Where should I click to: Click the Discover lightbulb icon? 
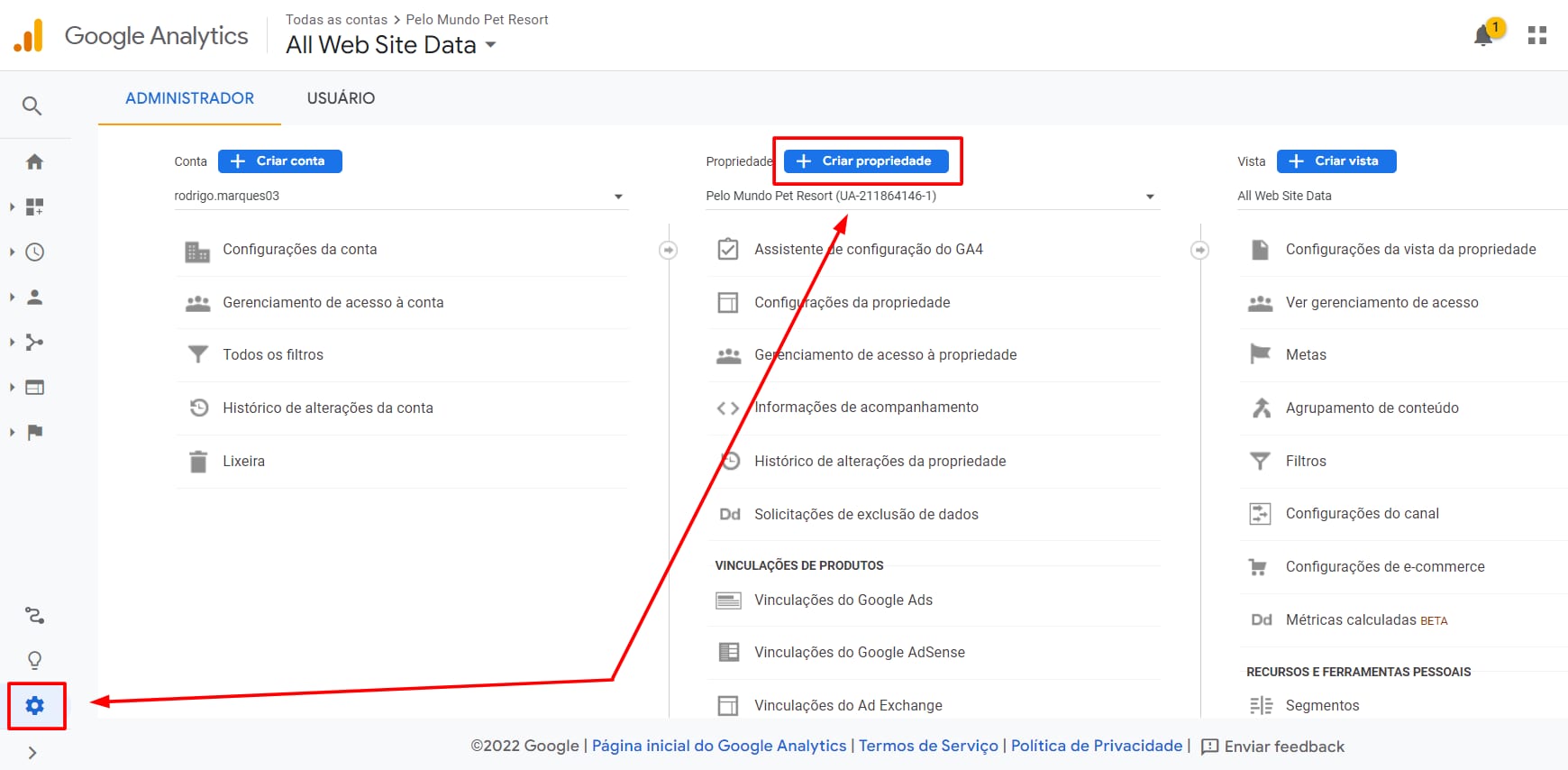coord(34,660)
